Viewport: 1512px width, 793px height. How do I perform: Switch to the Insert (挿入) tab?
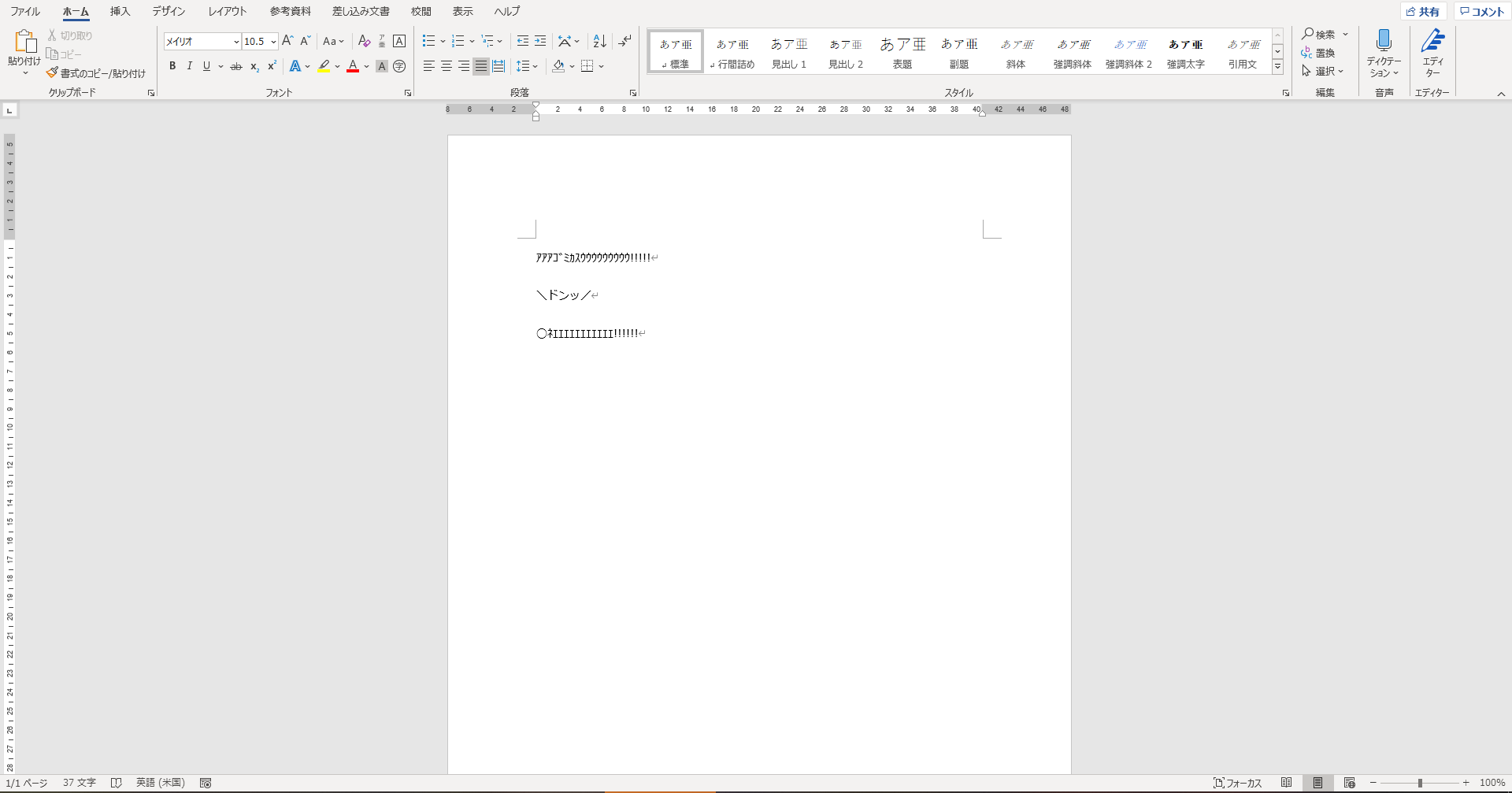tap(120, 11)
